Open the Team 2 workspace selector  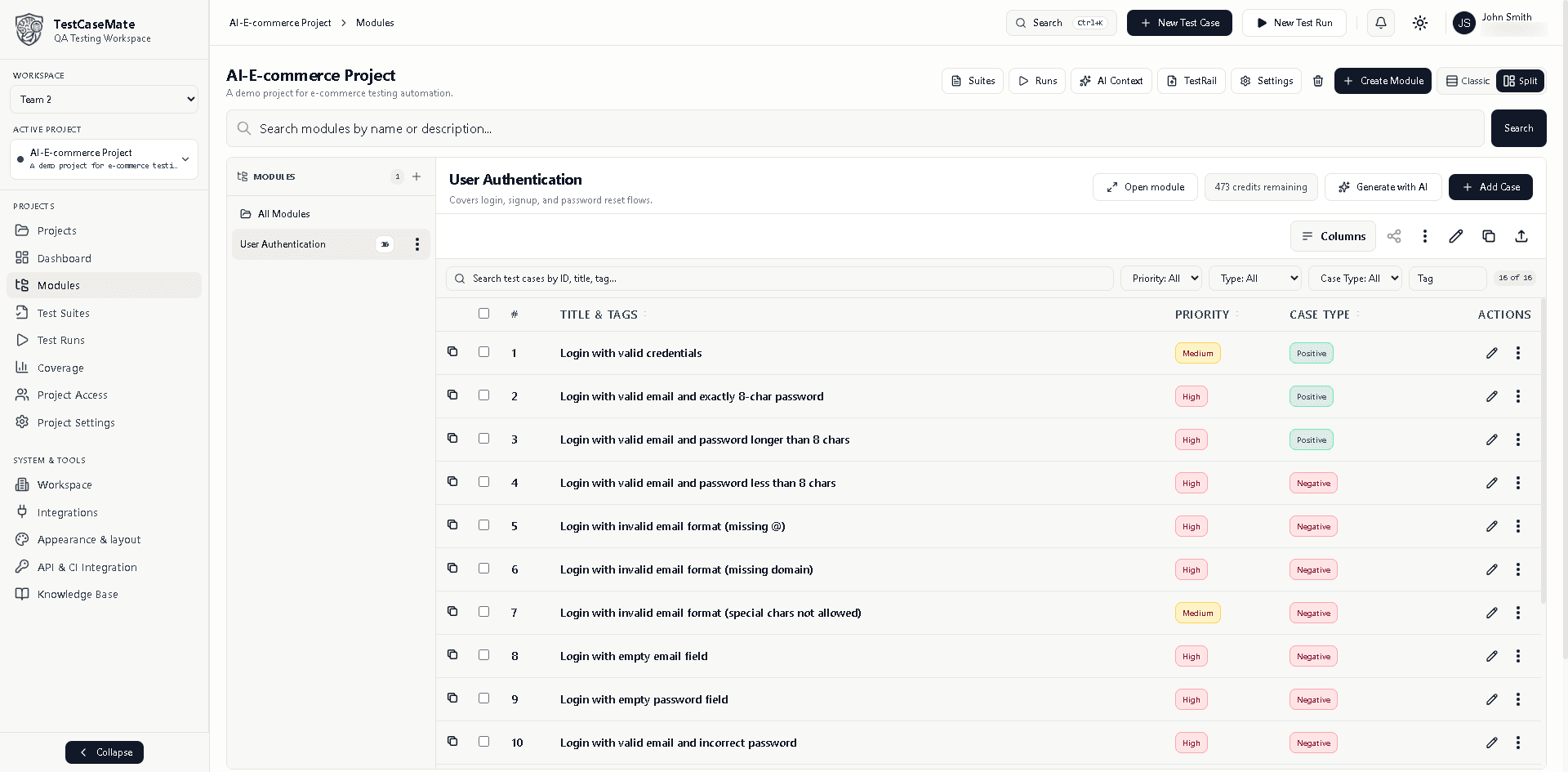(104, 100)
